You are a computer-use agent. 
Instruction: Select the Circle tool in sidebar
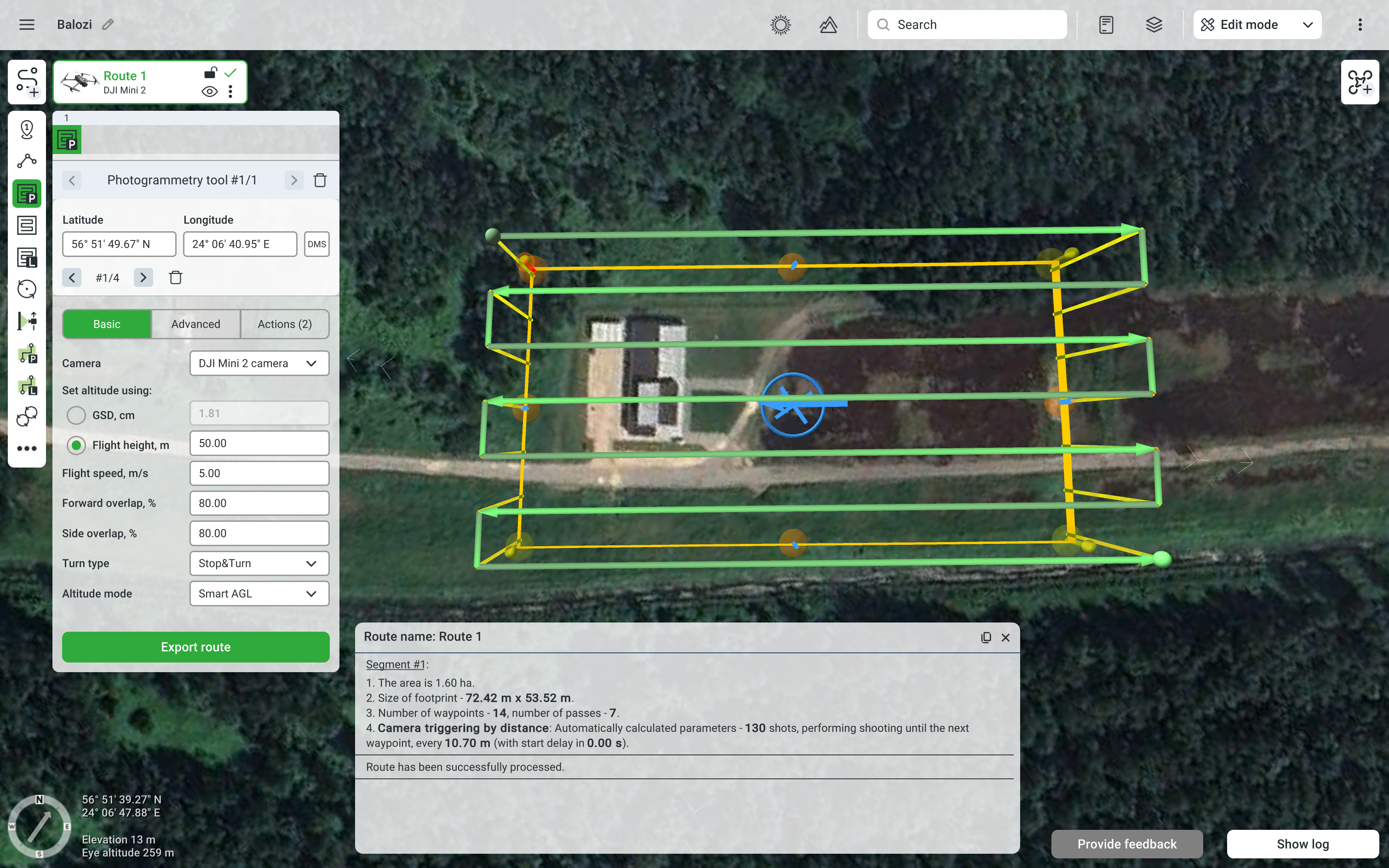pyautogui.click(x=26, y=289)
